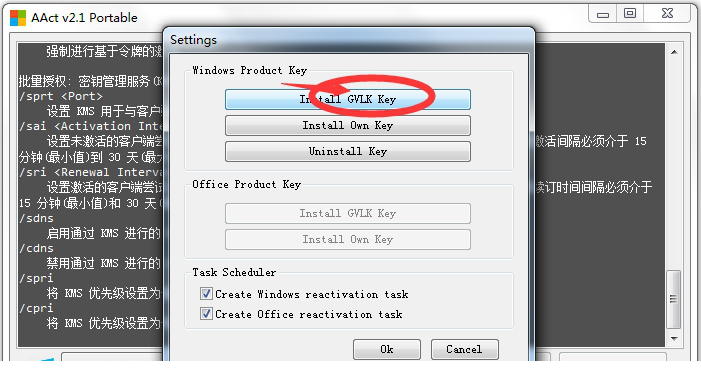The height and width of the screenshot is (375, 701).
Task: Click the Uninstall Key button
Action: pos(348,152)
